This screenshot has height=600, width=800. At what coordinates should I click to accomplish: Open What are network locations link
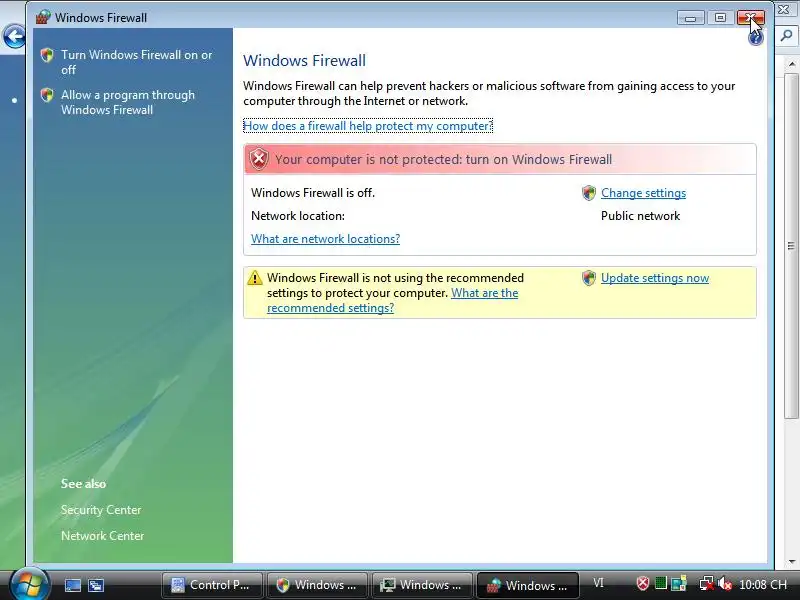(326, 239)
